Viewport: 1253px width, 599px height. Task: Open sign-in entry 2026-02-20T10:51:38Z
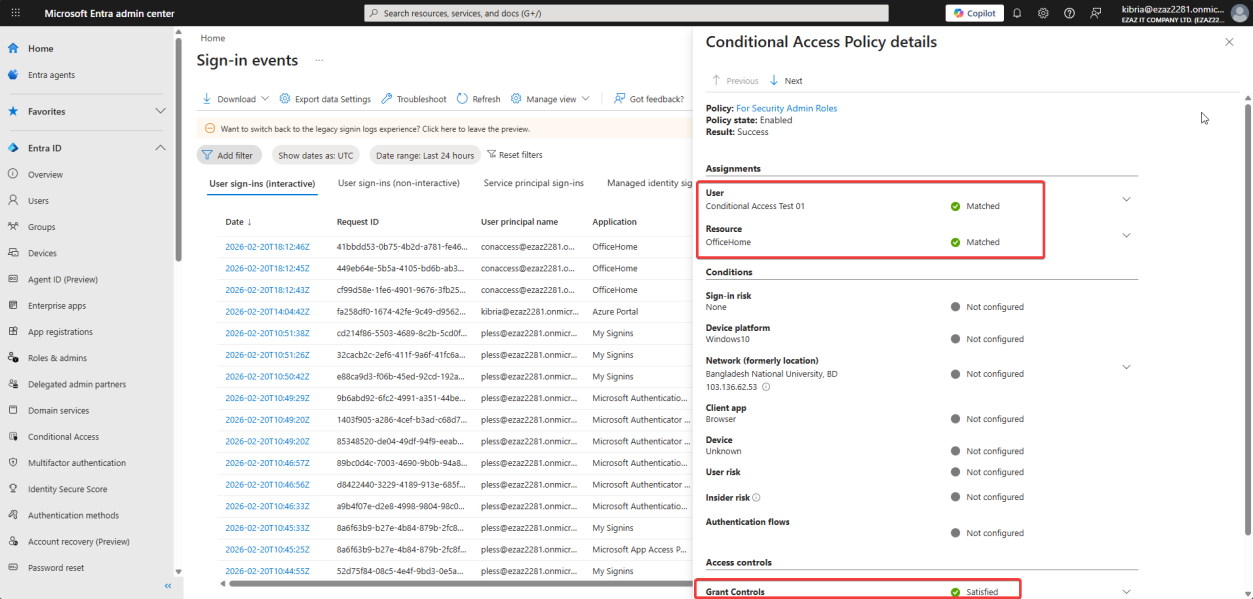point(267,333)
